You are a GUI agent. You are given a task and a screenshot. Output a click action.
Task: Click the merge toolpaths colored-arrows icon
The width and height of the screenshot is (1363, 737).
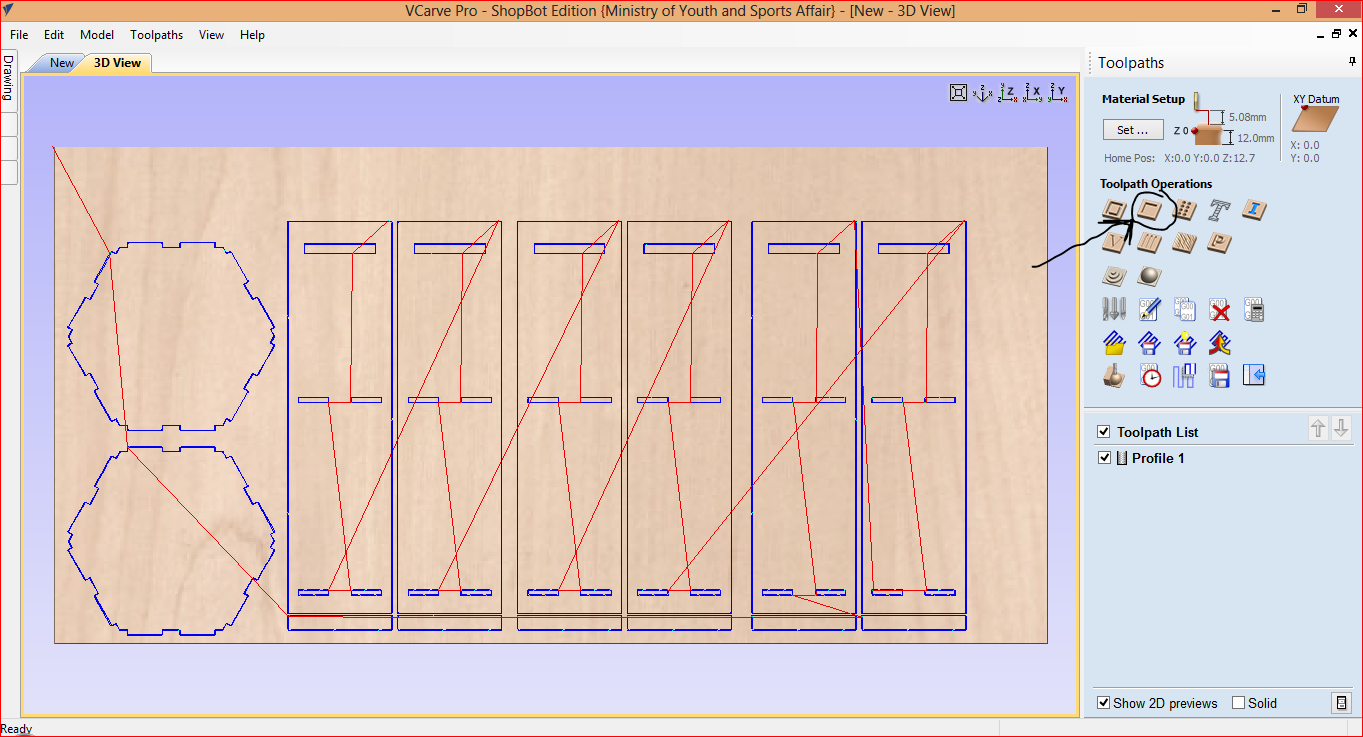pyautogui.click(x=1220, y=343)
